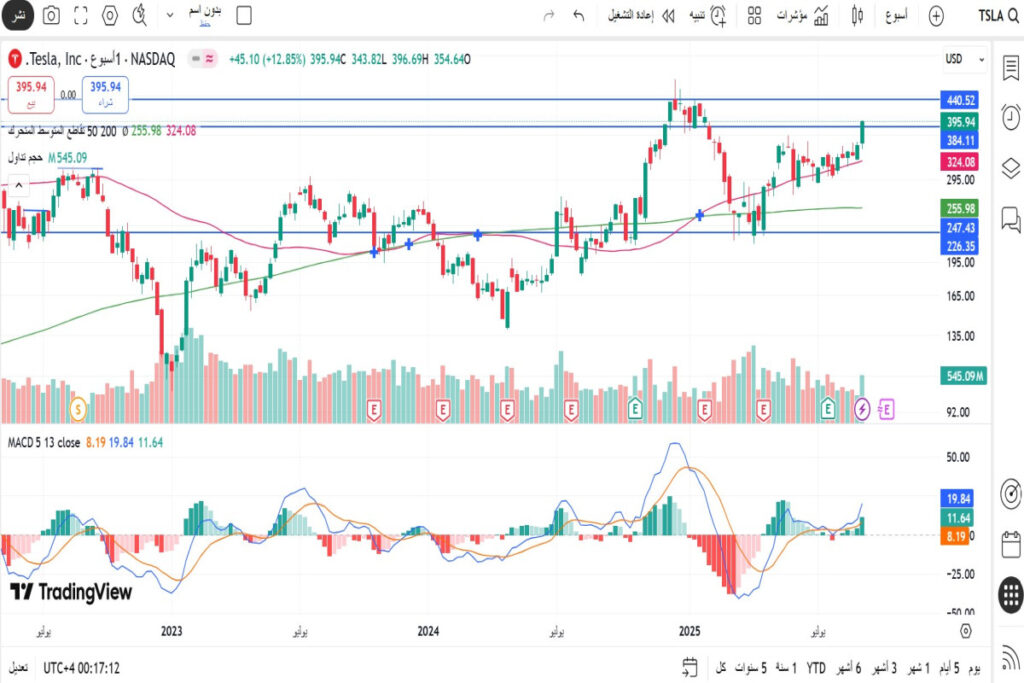Viewport: 1024px width, 683px height.
Task: Toggle the chart scale settings gear at bottom right
Action: [965, 631]
